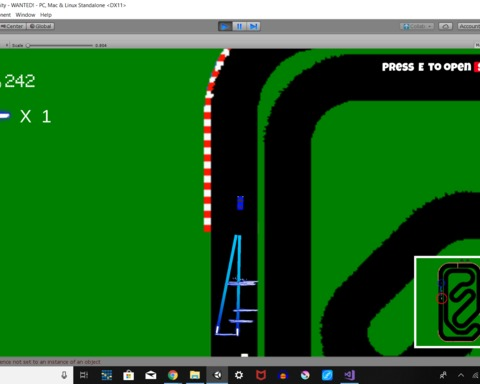
Task: Toggle the Center pivot mode button
Action: (x=13, y=26)
